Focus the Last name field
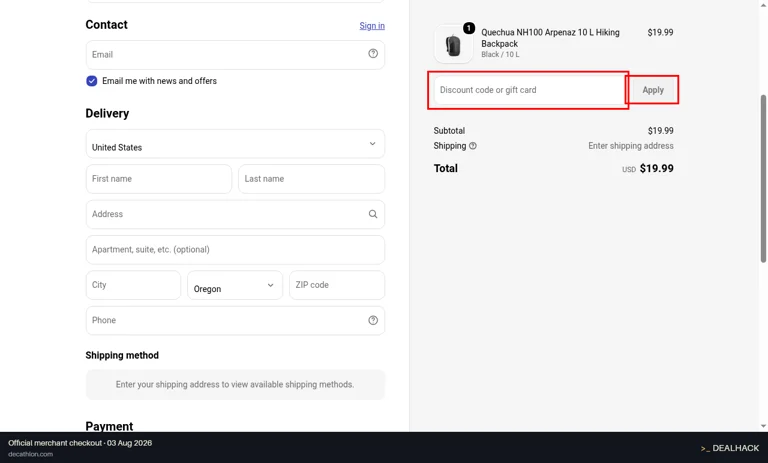 pyautogui.click(x=312, y=179)
